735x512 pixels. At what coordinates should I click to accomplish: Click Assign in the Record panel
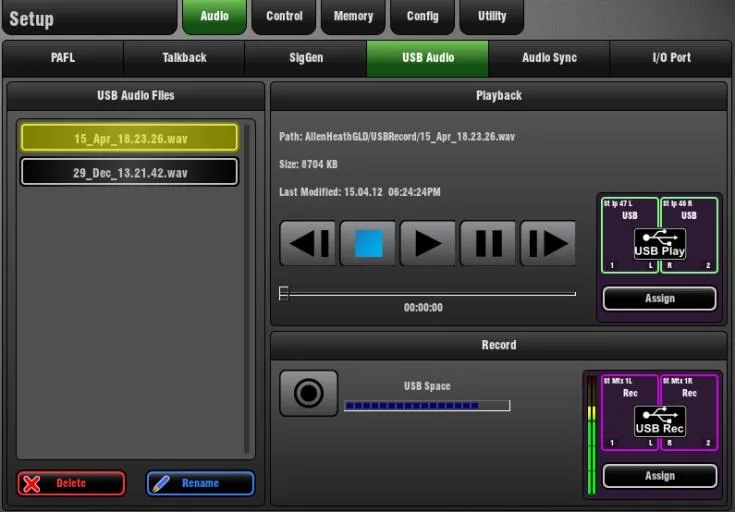click(660, 476)
